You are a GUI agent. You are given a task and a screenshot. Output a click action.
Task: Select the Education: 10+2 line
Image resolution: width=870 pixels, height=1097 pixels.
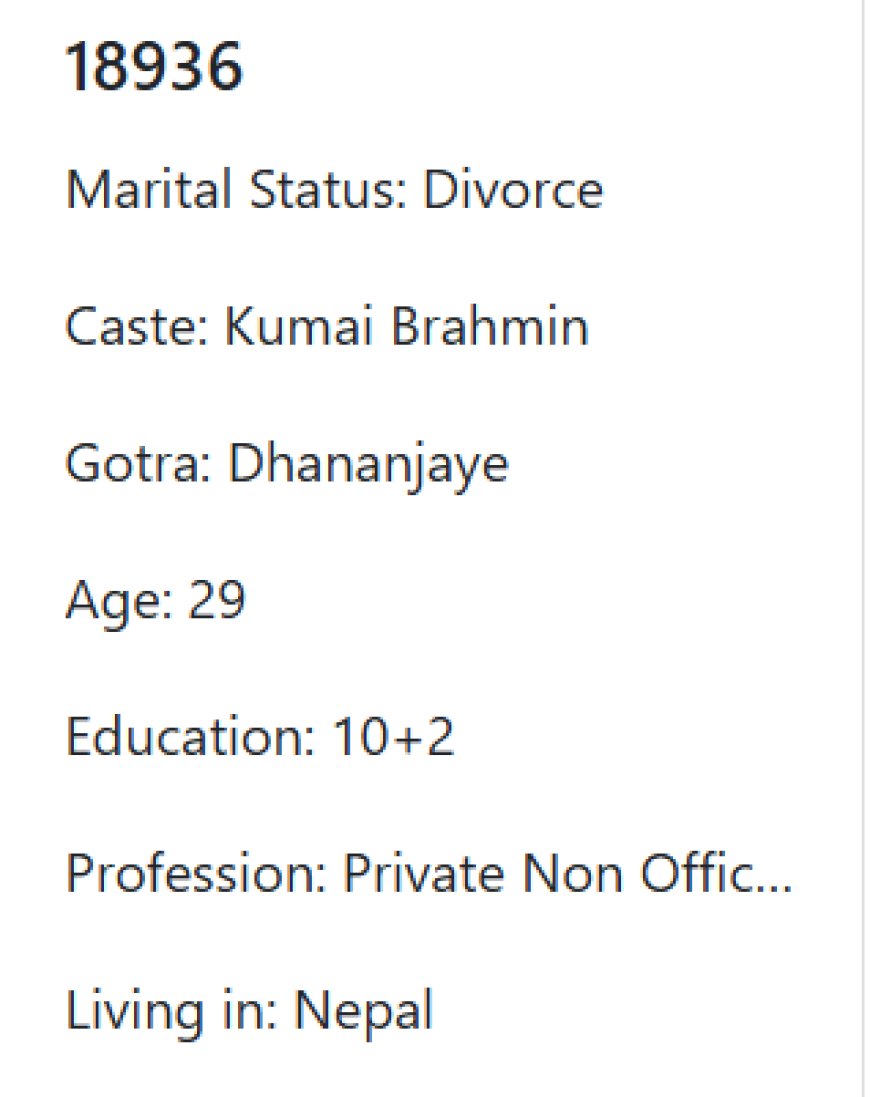tap(259, 737)
